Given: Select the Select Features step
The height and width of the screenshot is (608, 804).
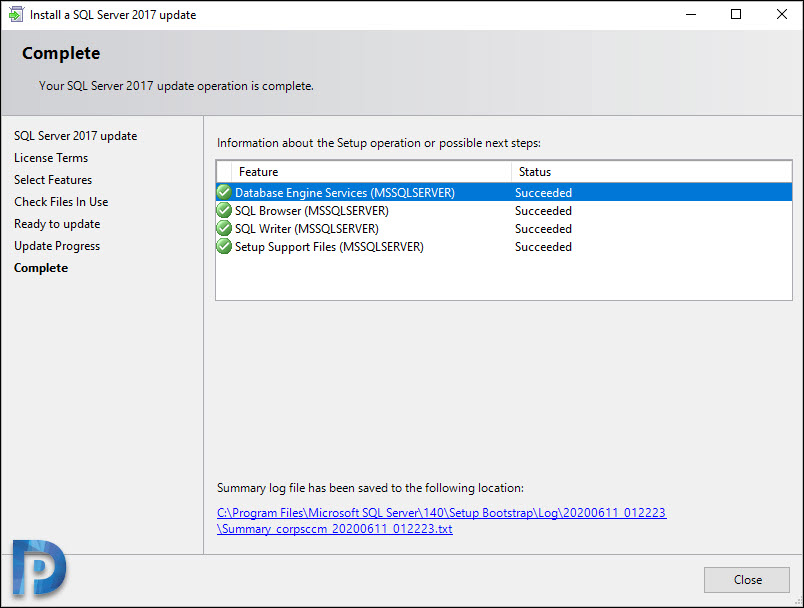Looking at the screenshot, I should click(53, 180).
